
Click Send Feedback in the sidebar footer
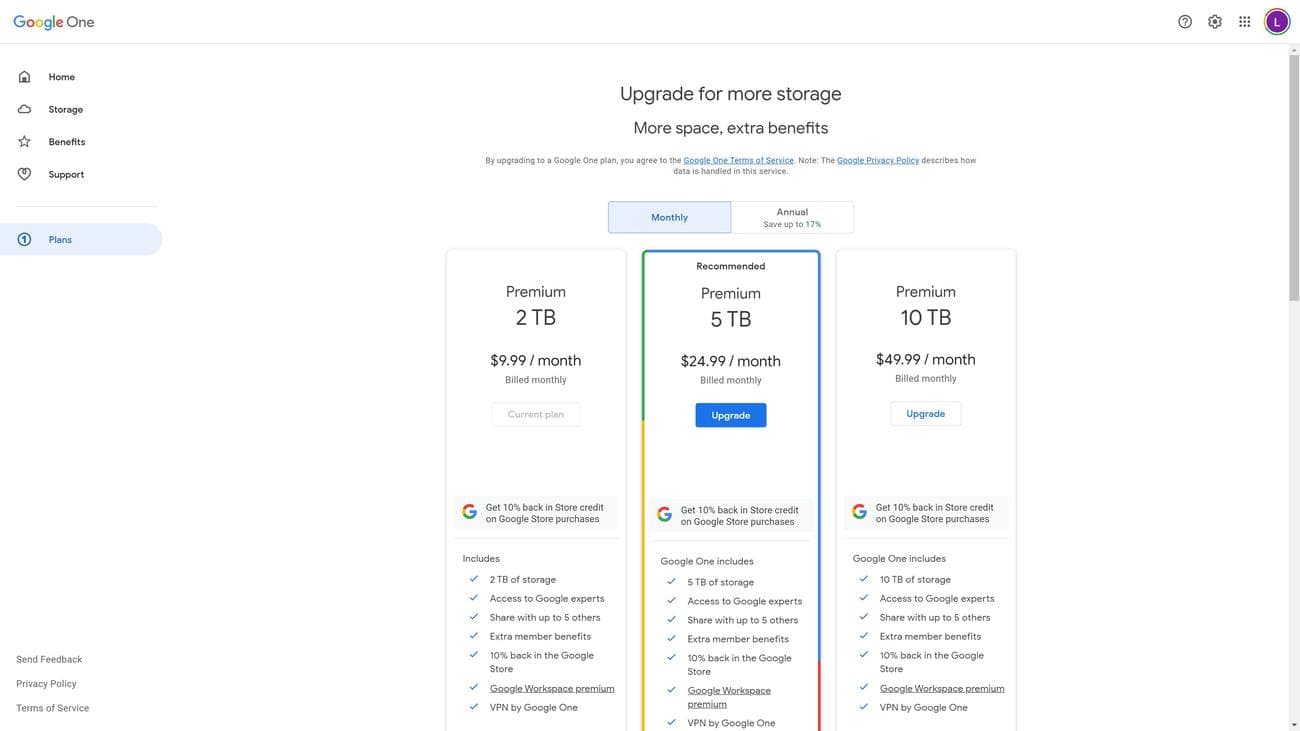(49, 660)
